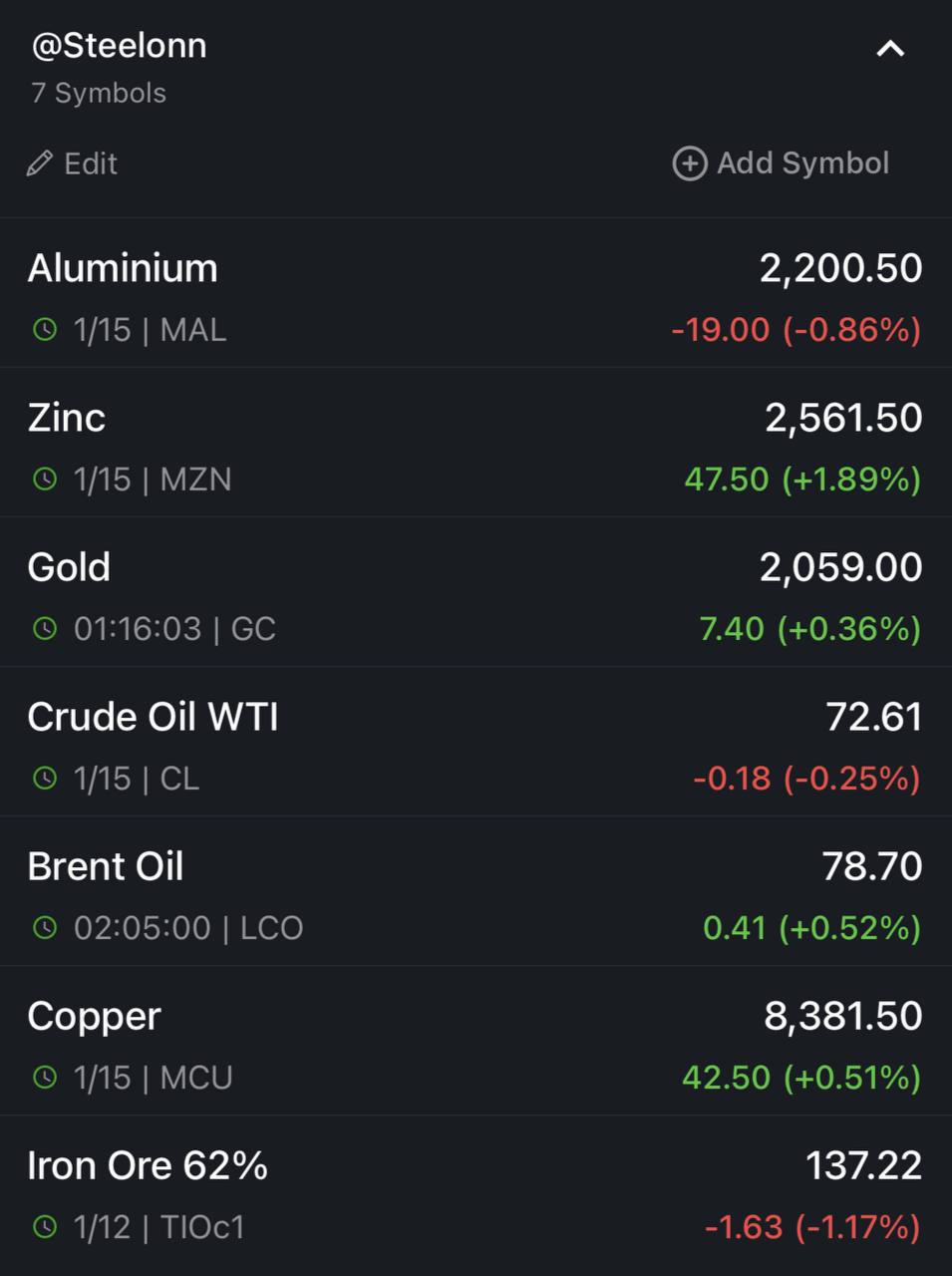Select the Zinc price 2,561.50

[843, 418]
